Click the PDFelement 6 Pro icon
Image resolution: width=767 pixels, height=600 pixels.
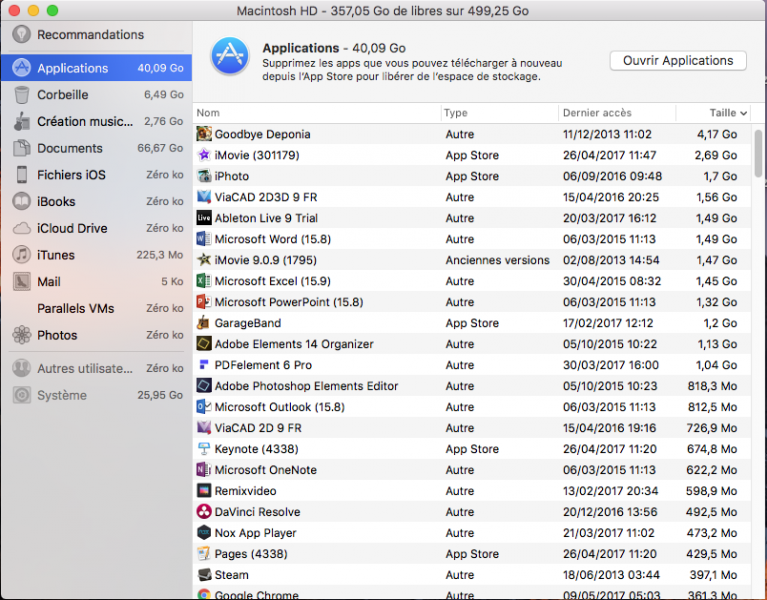[x=204, y=365]
